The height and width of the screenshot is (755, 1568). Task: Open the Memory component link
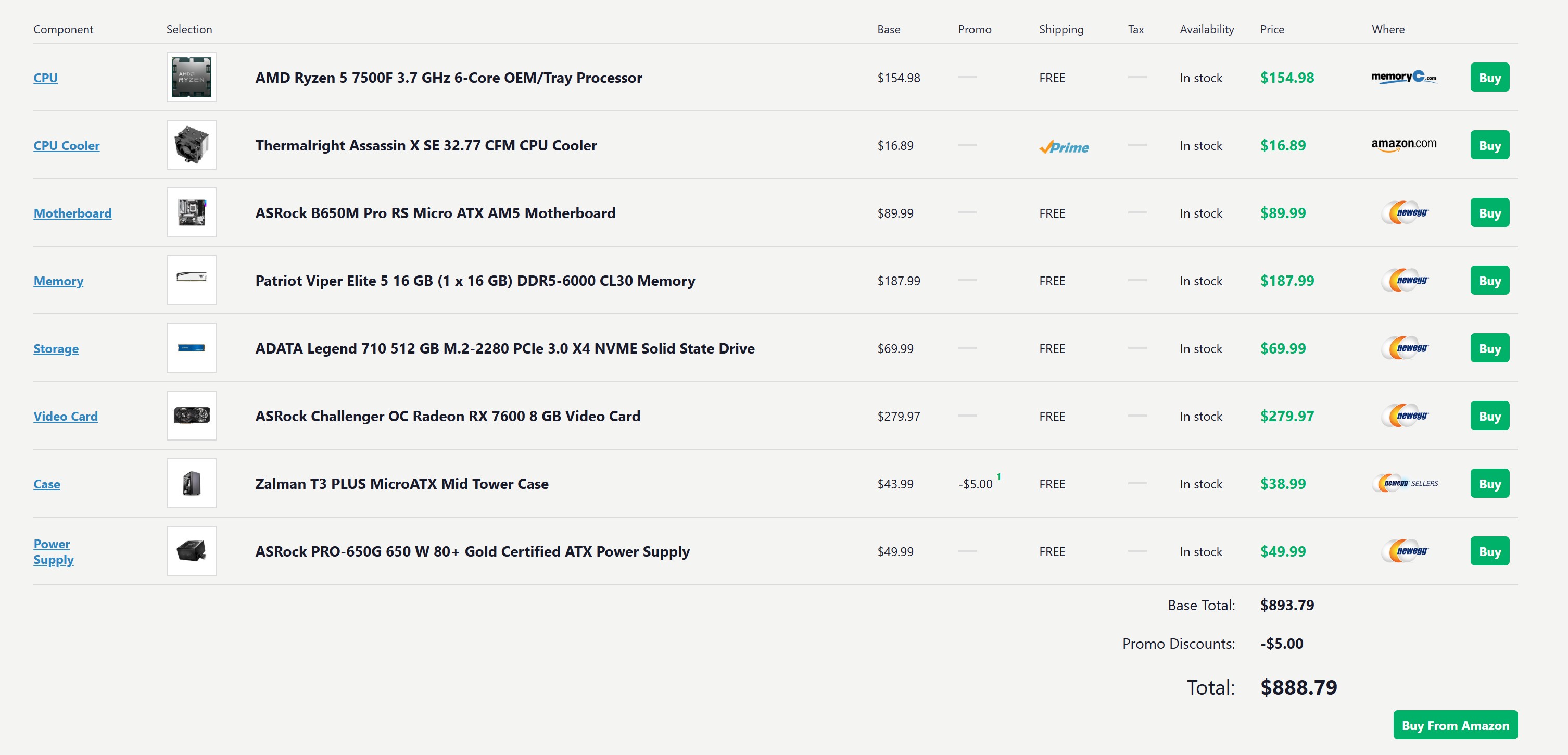click(58, 281)
